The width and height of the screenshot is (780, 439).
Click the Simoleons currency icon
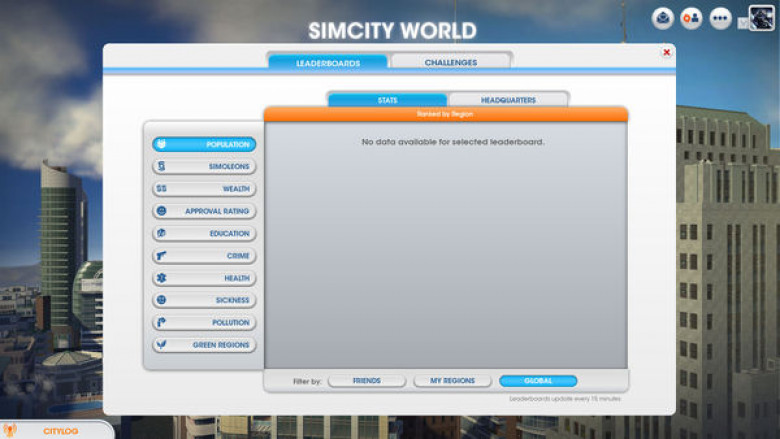point(161,166)
